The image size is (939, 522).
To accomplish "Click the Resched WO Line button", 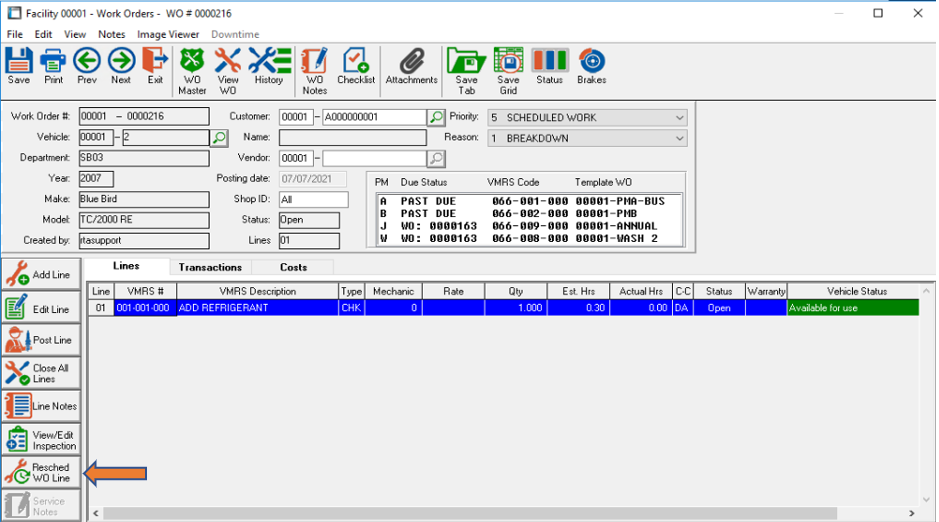I will click(41, 472).
